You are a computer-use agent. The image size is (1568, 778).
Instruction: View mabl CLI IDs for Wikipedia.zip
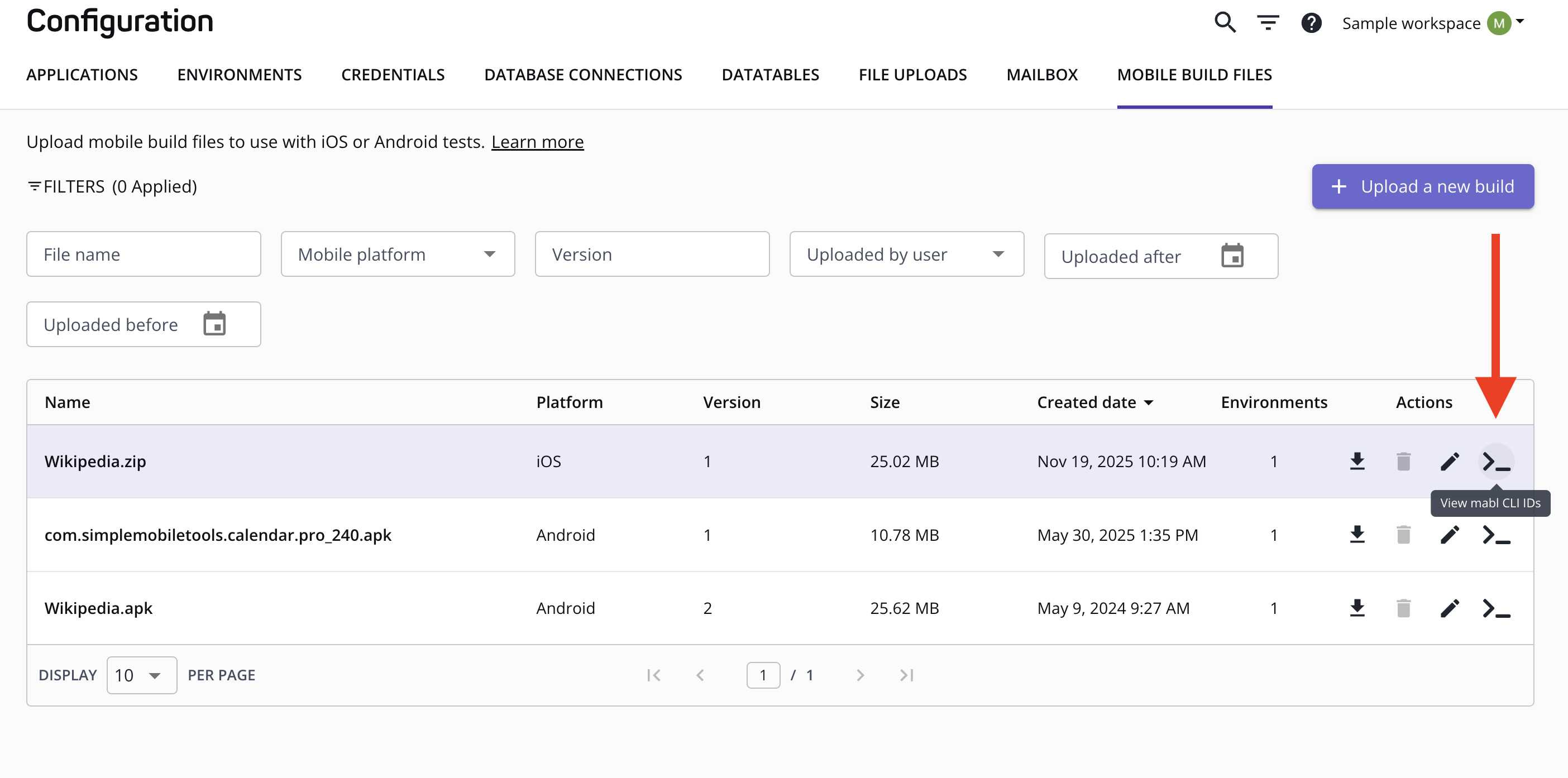(x=1495, y=461)
